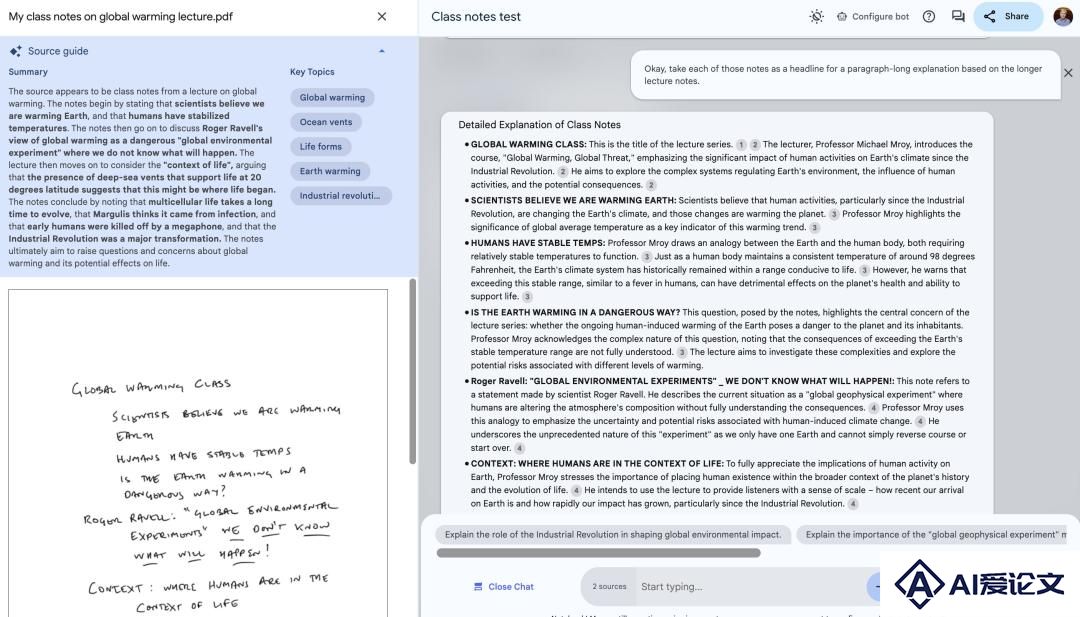This screenshot has height=617, width=1080.
Task: Click the 'CONTEXT: WHERE HUMANS ARE' bullet heading
Action: click(597, 464)
